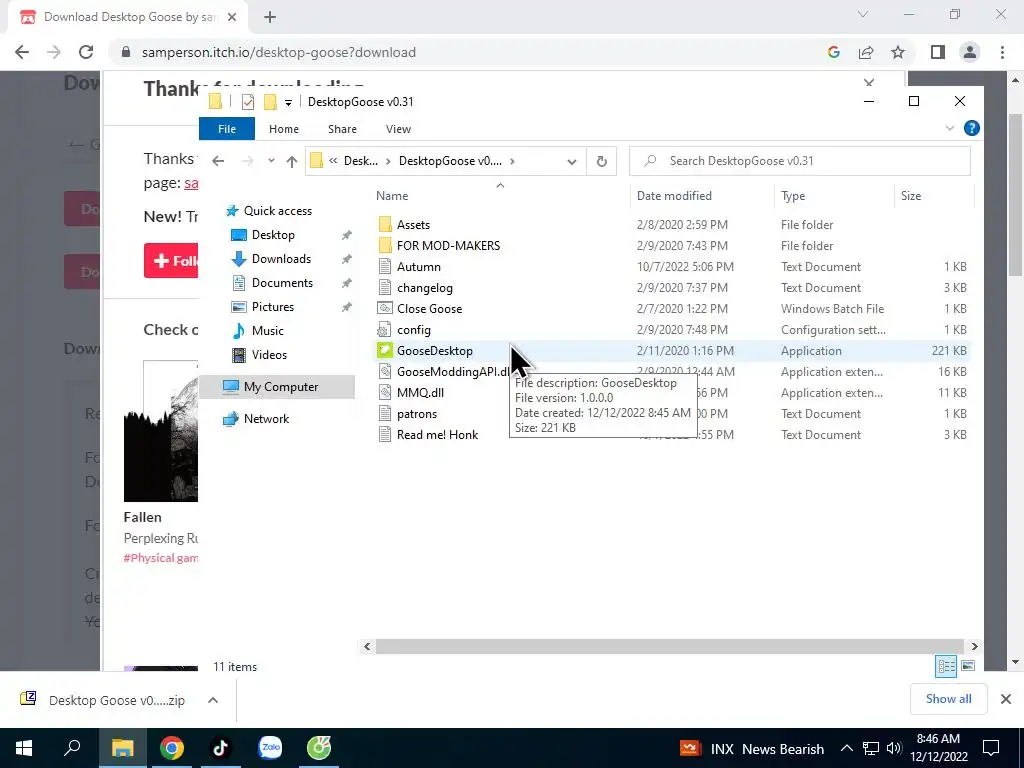Reload the Chrome page
The width and height of the screenshot is (1024, 768).
pyautogui.click(x=86, y=52)
